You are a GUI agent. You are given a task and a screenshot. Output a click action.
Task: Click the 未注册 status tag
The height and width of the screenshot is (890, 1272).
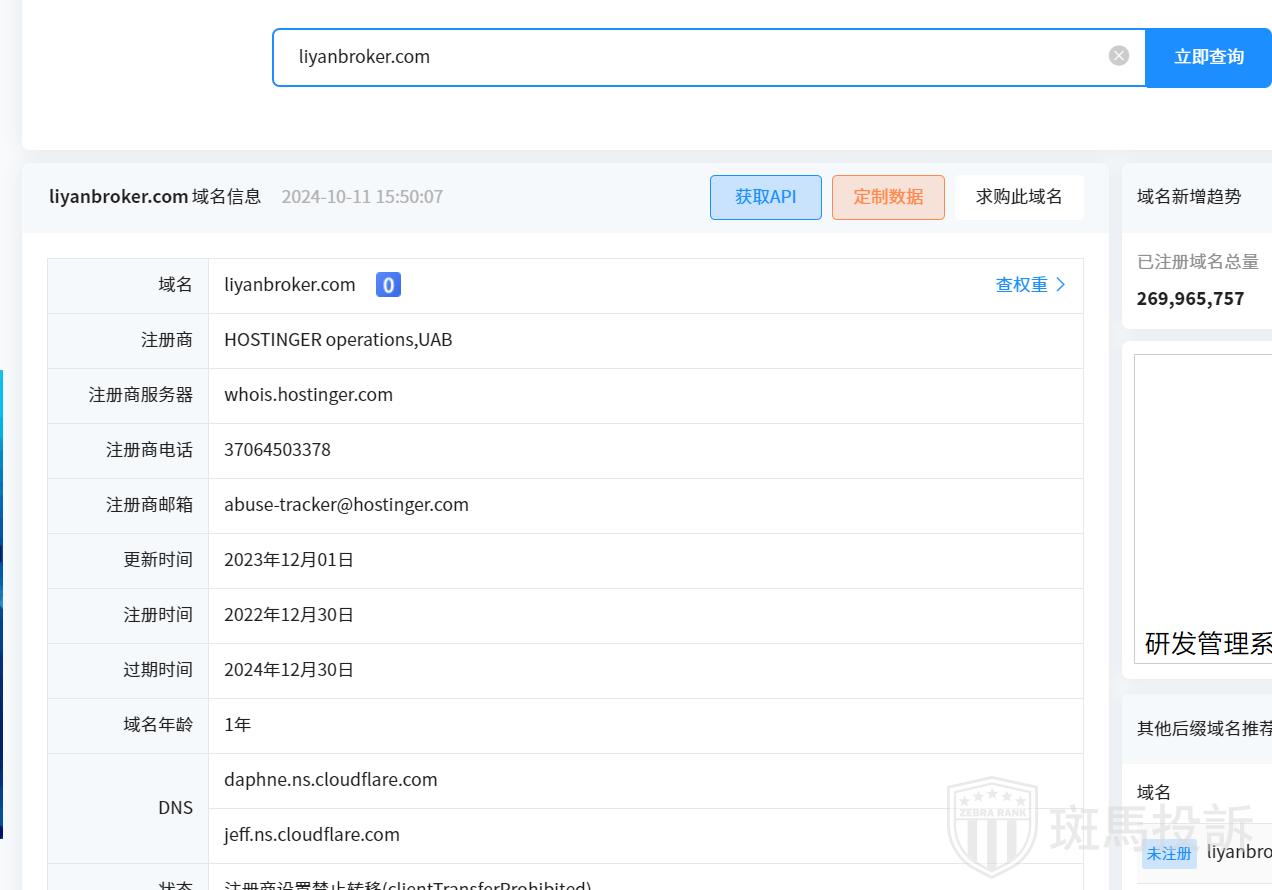(1168, 853)
